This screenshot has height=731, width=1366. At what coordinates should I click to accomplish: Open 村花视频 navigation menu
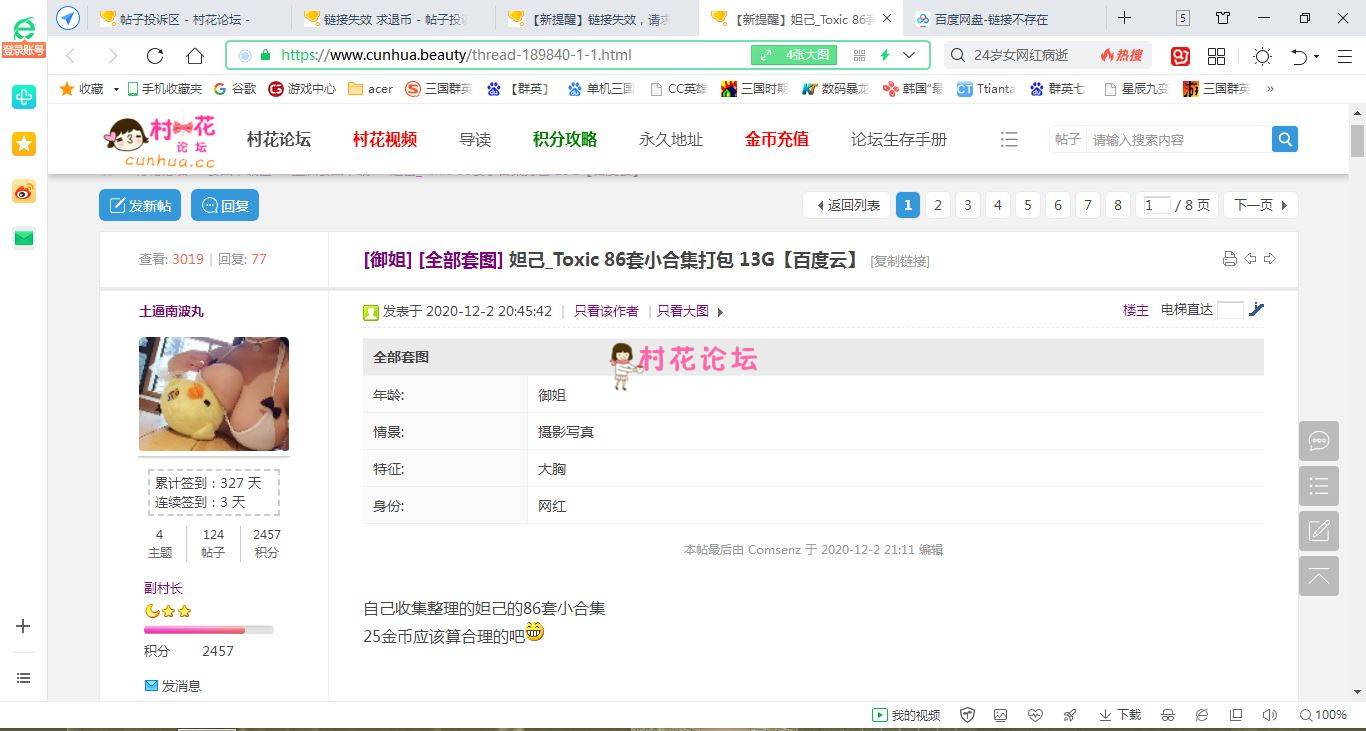pyautogui.click(x=384, y=140)
